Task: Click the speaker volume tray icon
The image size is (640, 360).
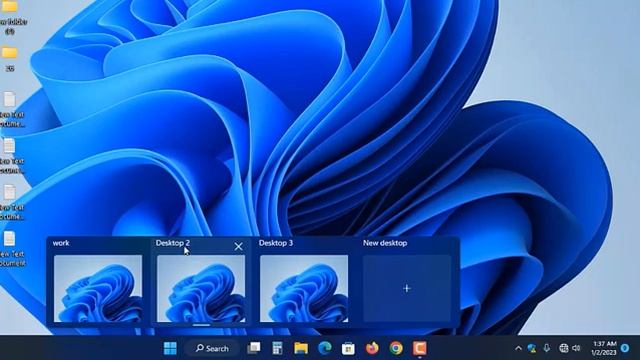Action: 576,348
